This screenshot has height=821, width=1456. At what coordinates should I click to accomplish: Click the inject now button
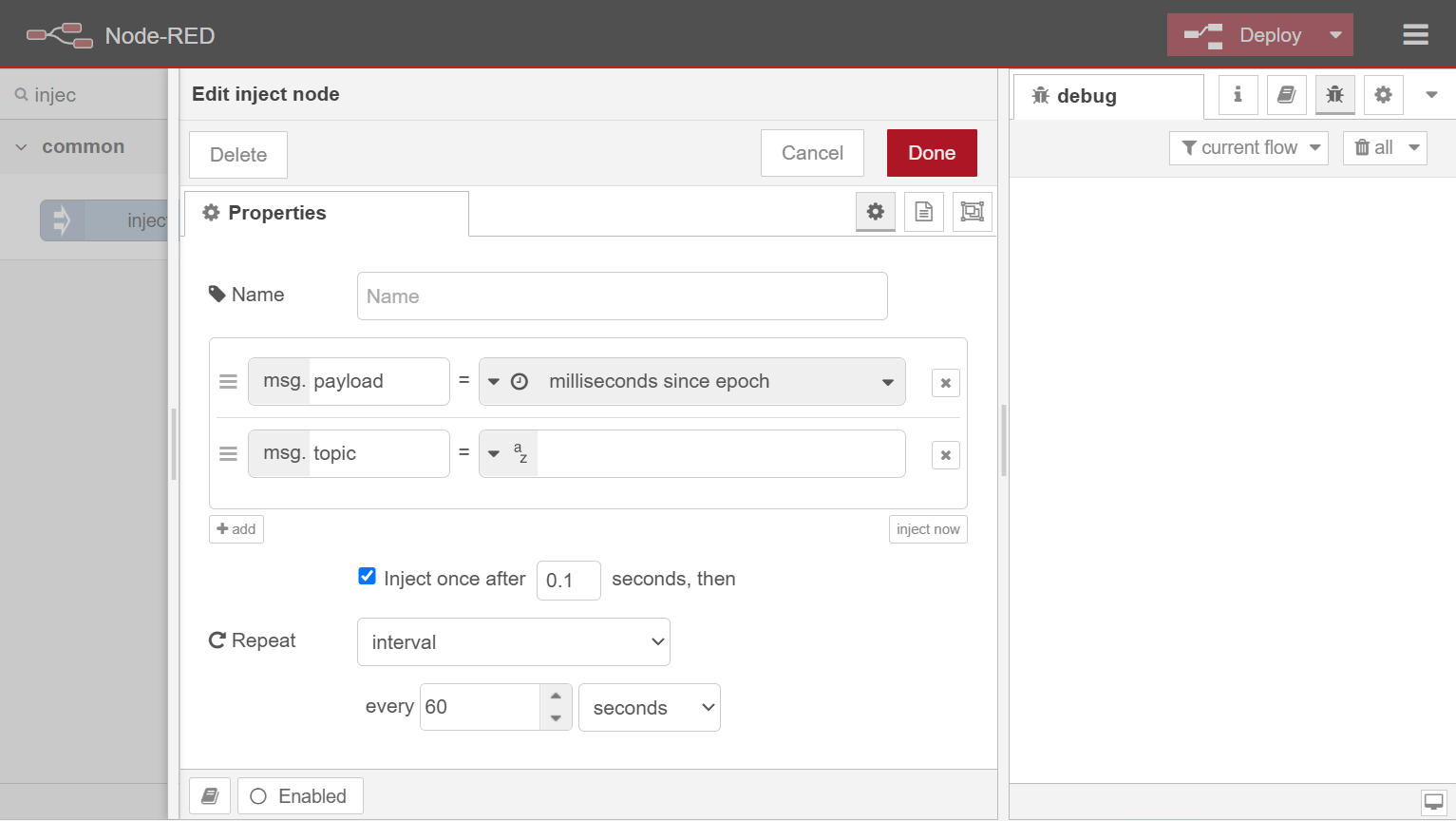(927, 529)
